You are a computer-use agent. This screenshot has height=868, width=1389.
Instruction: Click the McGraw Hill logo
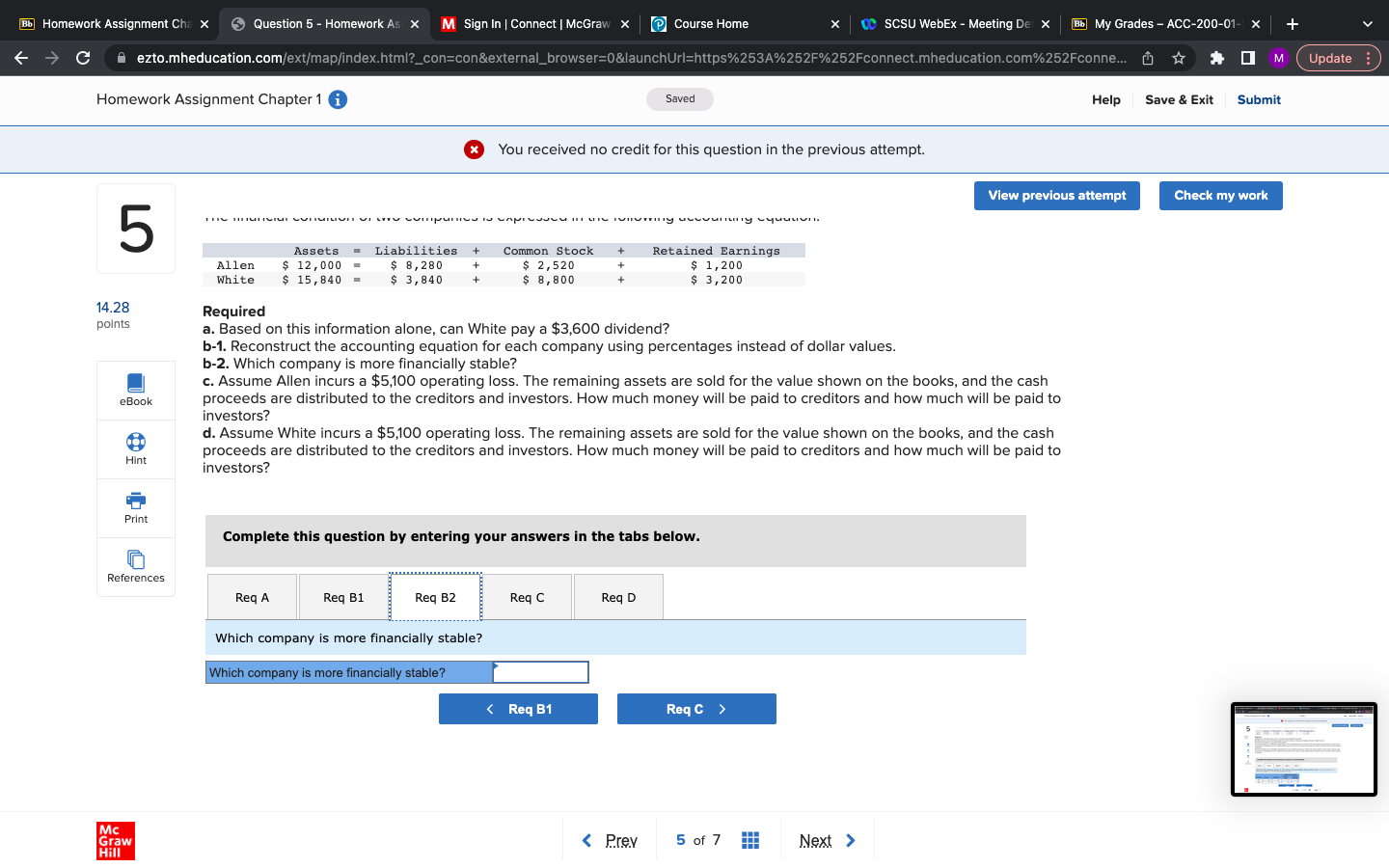[x=116, y=841]
